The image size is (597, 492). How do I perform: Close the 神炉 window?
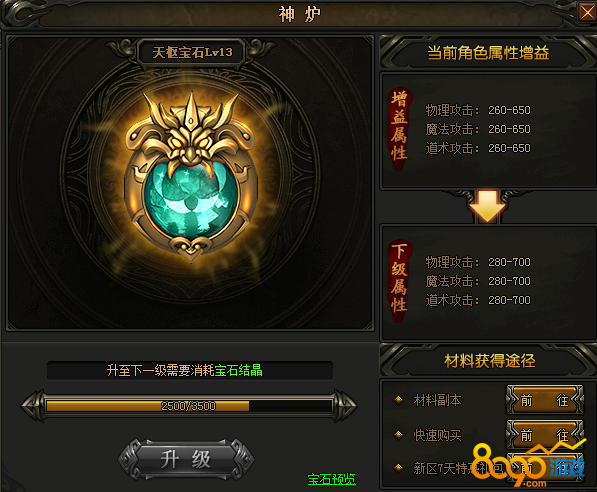(587, 11)
